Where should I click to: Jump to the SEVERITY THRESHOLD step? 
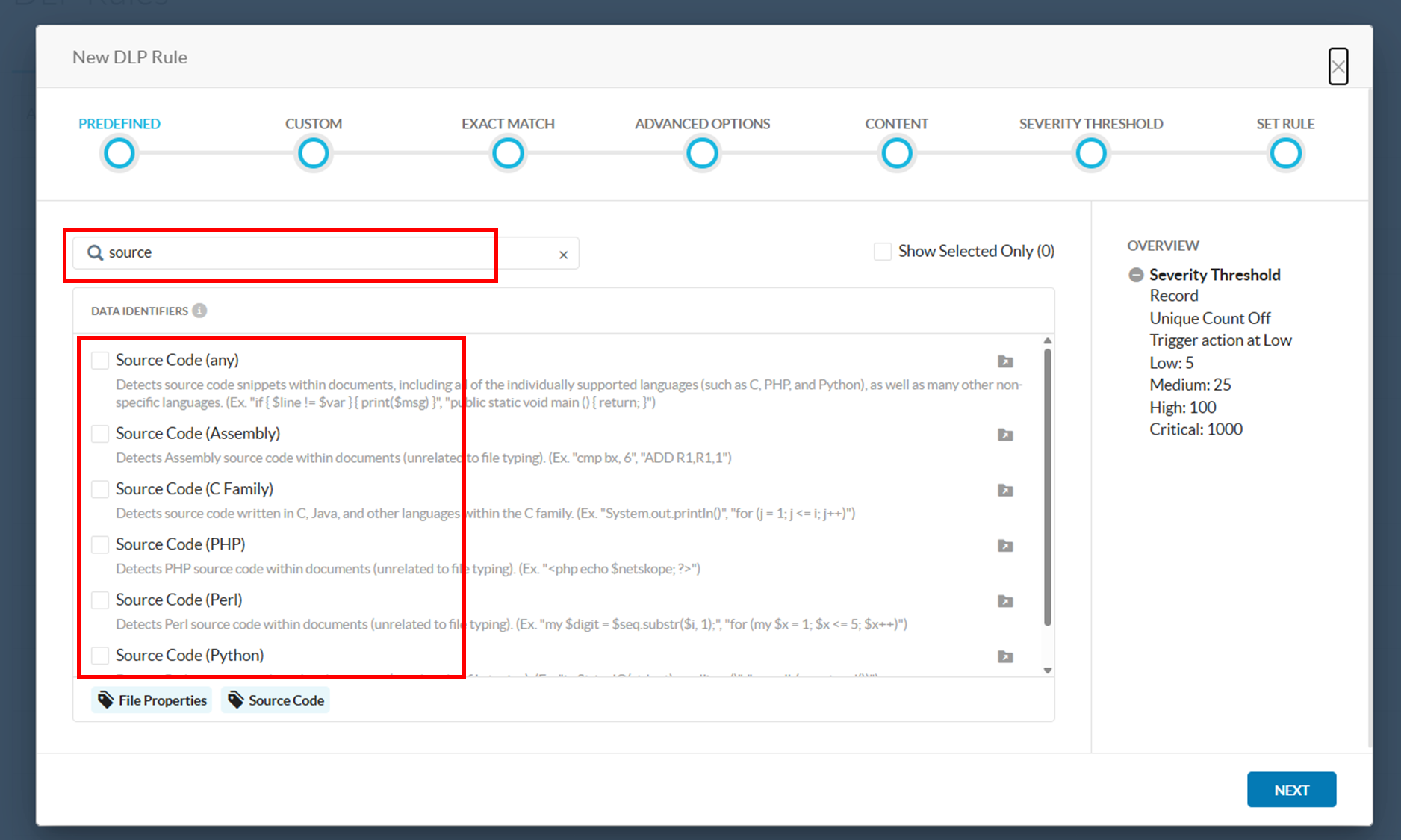(x=1091, y=153)
